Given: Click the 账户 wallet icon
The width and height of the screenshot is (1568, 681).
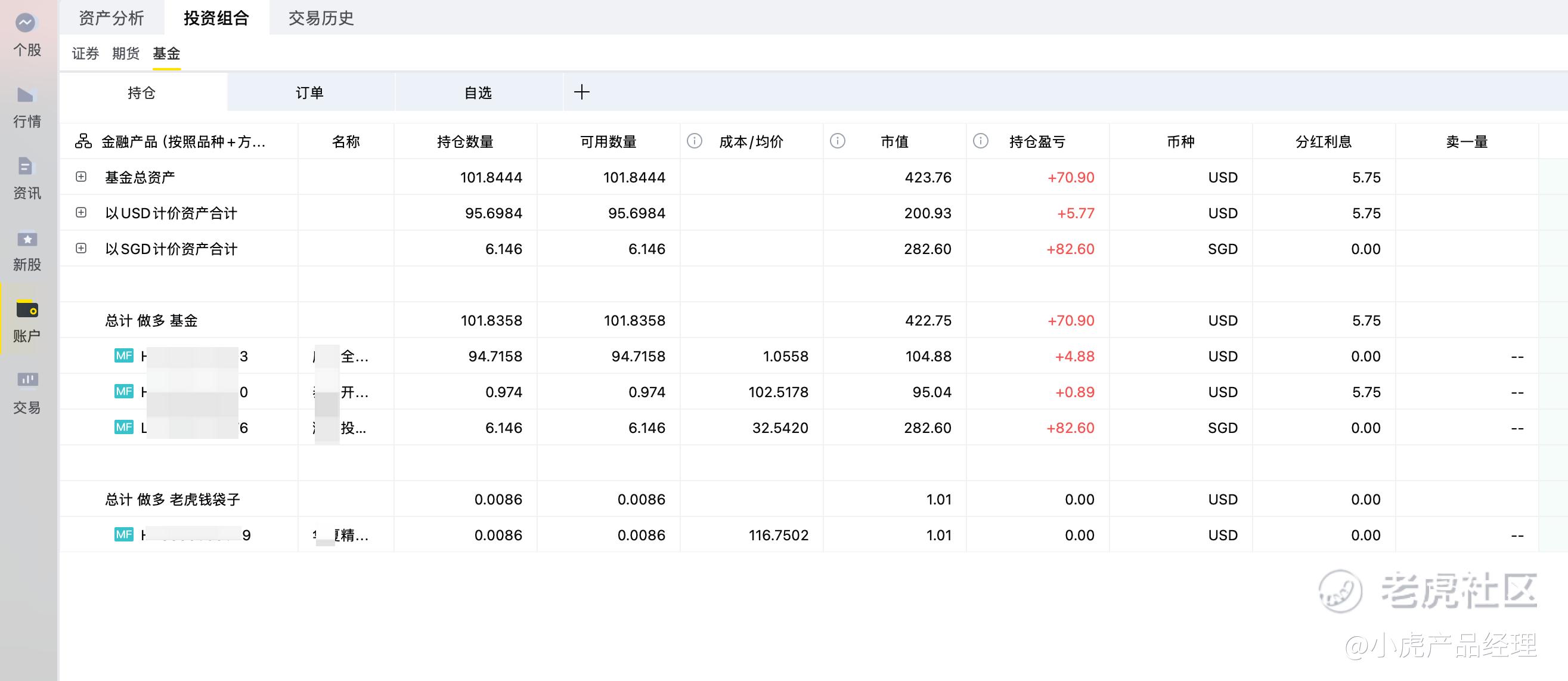Looking at the screenshot, I should coord(26,309).
